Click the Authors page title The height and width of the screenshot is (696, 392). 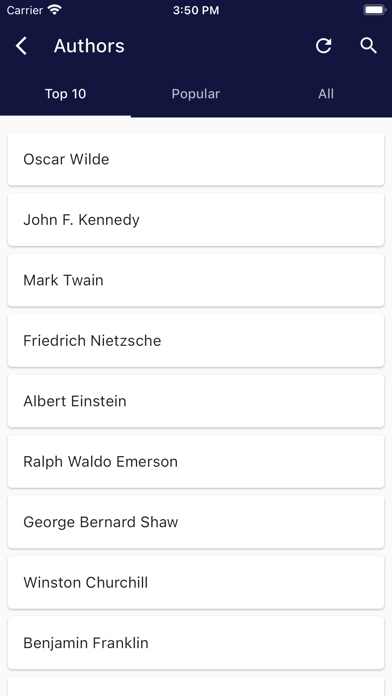tap(89, 46)
